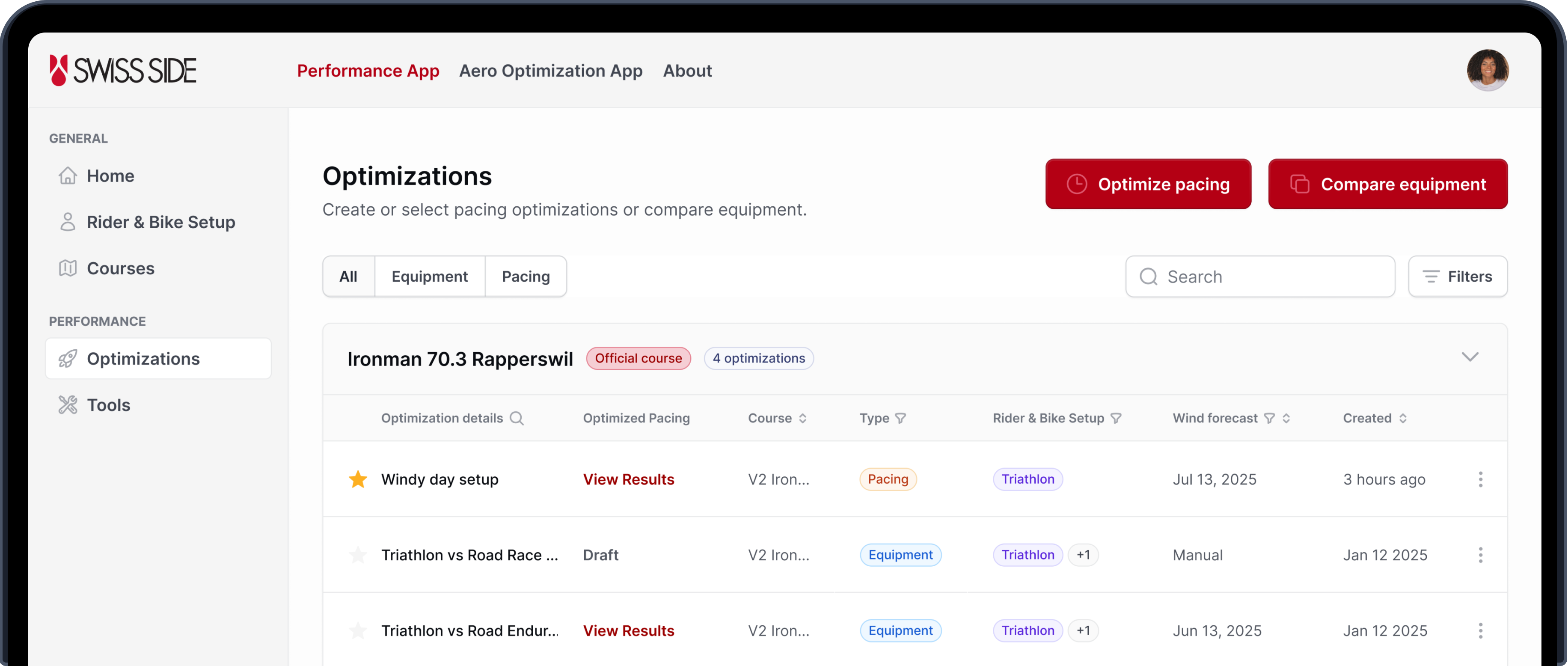The image size is (1568, 666).
Task: Click the 4 optimizations badge
Action: click(759, 358)
